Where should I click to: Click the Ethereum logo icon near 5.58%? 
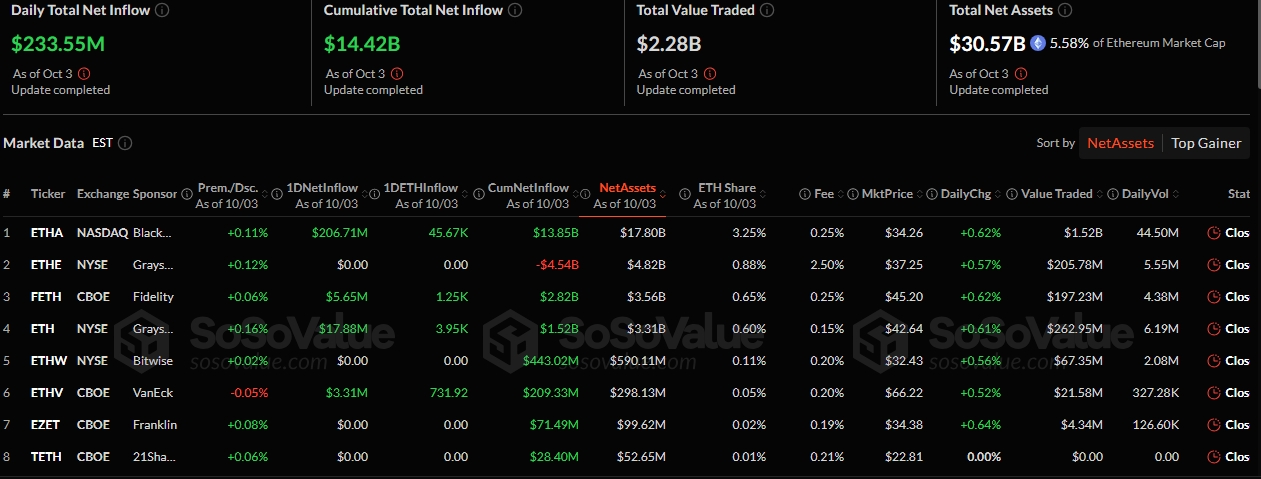click(1038, 43)
